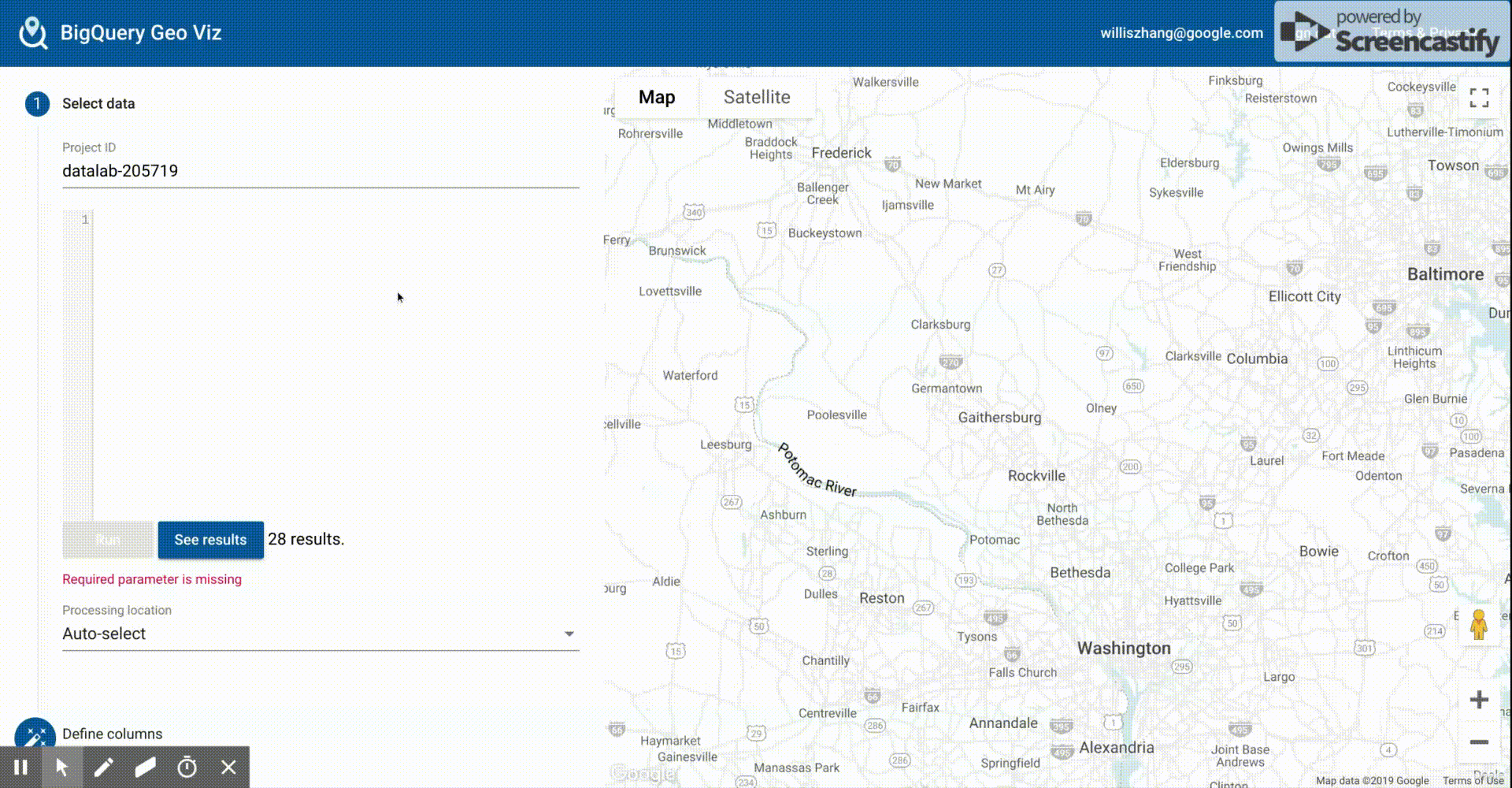Switch to the Satellite view tab
Viewport: 1512px width, 788px height.
(x=757, y=97)
